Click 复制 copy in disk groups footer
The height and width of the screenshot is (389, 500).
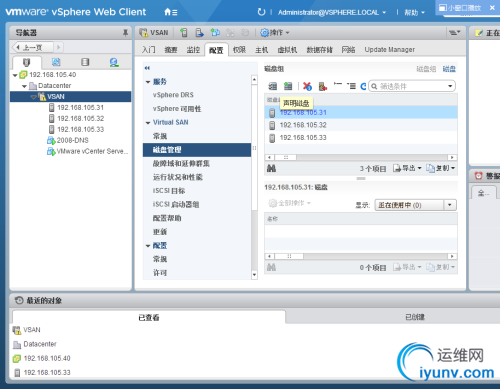coord(440,168)
